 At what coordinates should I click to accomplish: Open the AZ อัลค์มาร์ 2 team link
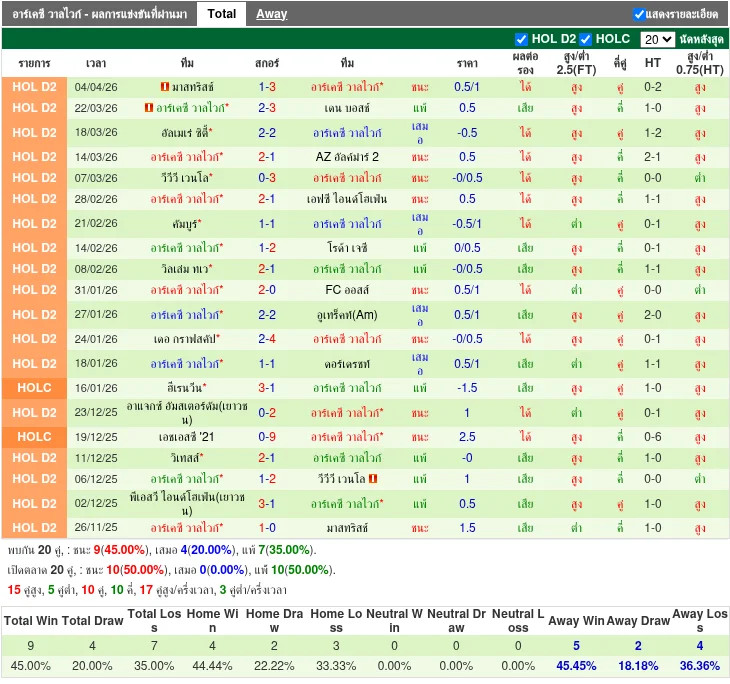click(347, 157)
